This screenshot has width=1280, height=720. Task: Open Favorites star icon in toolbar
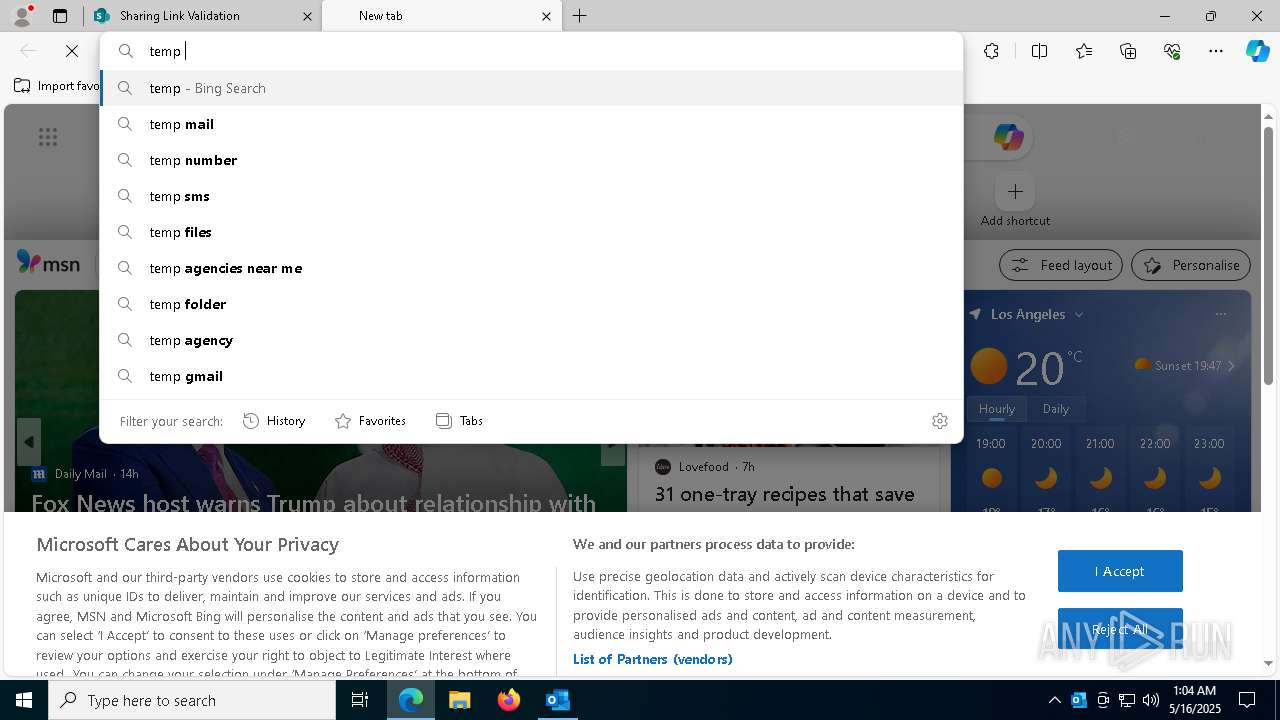coord(1084,51)
